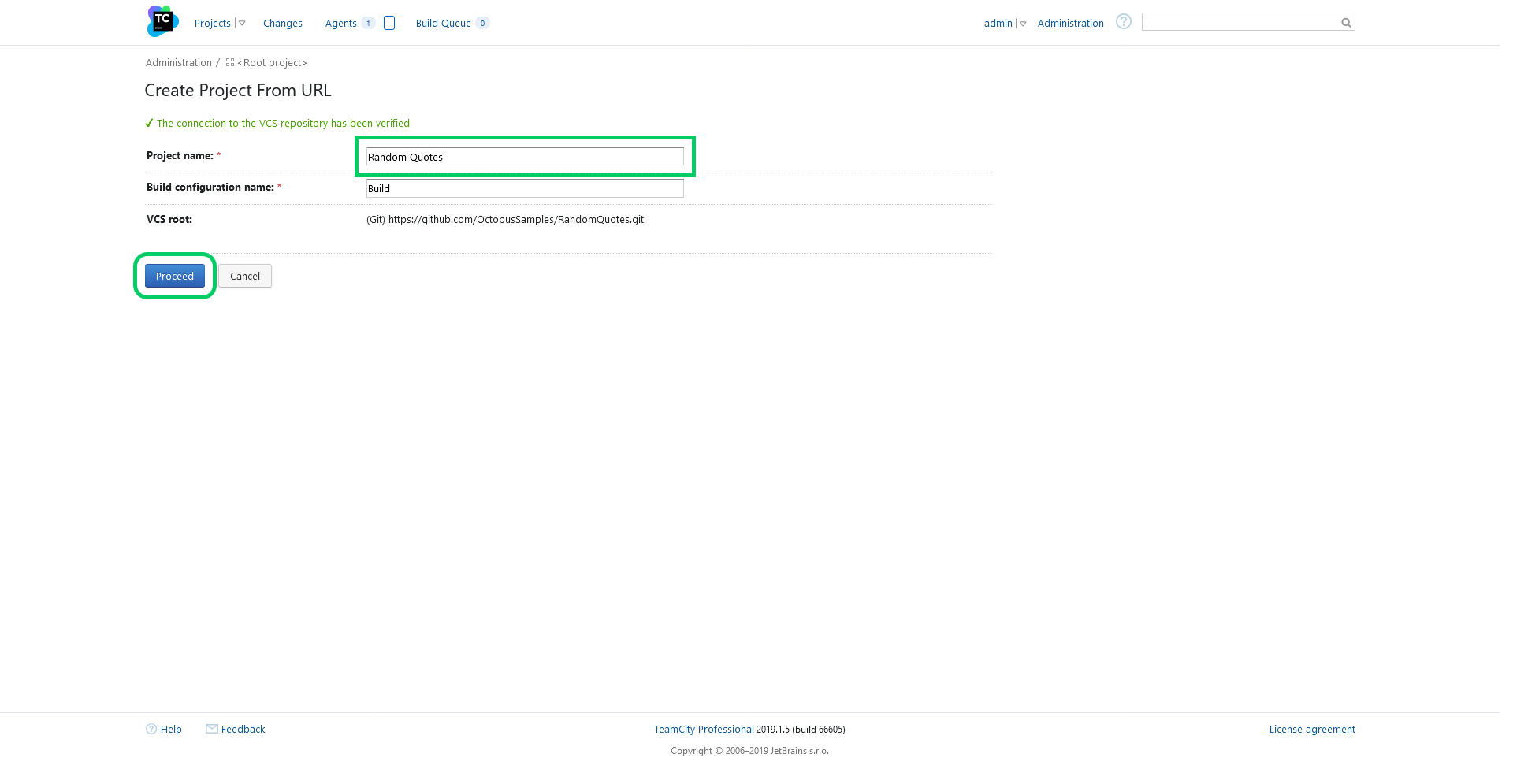Click the footer Help question icon
Image resolution: width=1513 pixels, height=784 pixels.
pyautogui.click(x=151, y=729)
